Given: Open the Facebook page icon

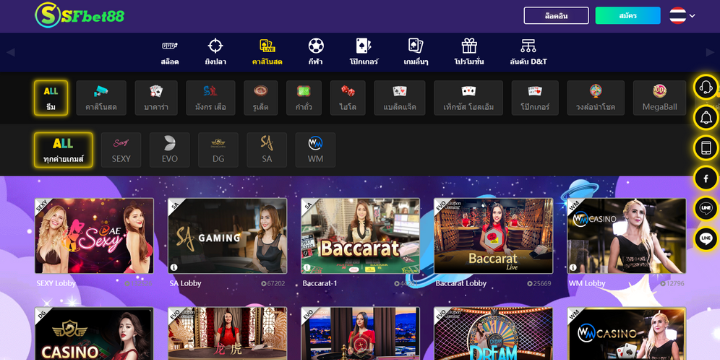Looking at the screenshot, I should [x=706, y=178].
